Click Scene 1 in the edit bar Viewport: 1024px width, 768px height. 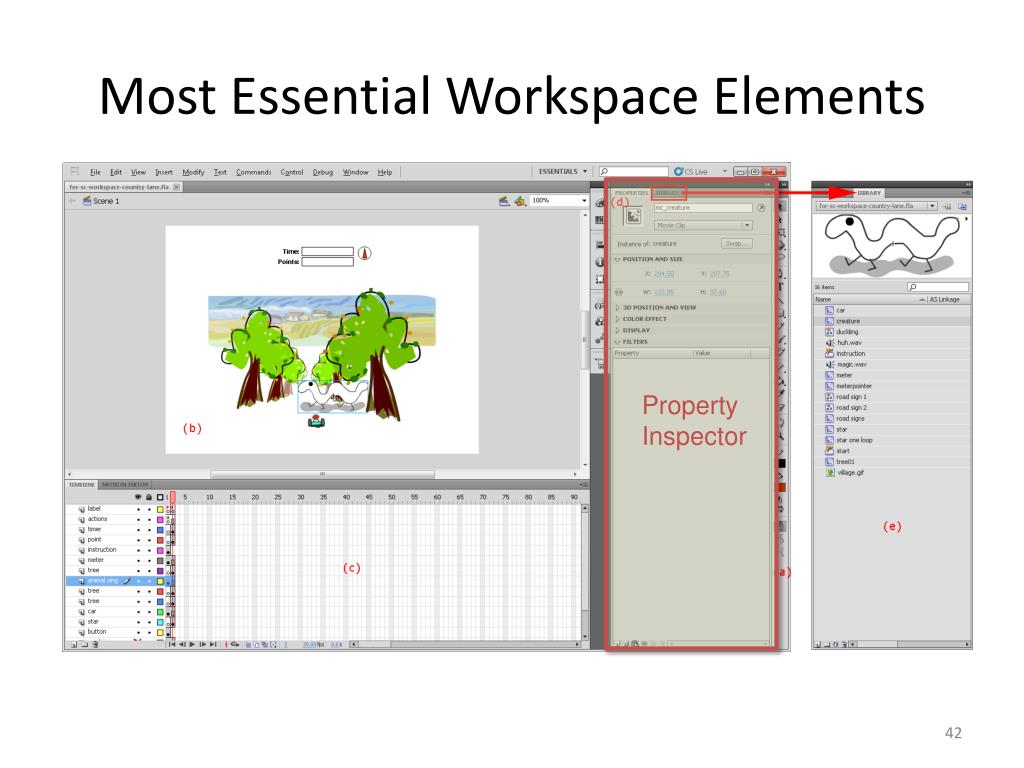tap(101, 201)
